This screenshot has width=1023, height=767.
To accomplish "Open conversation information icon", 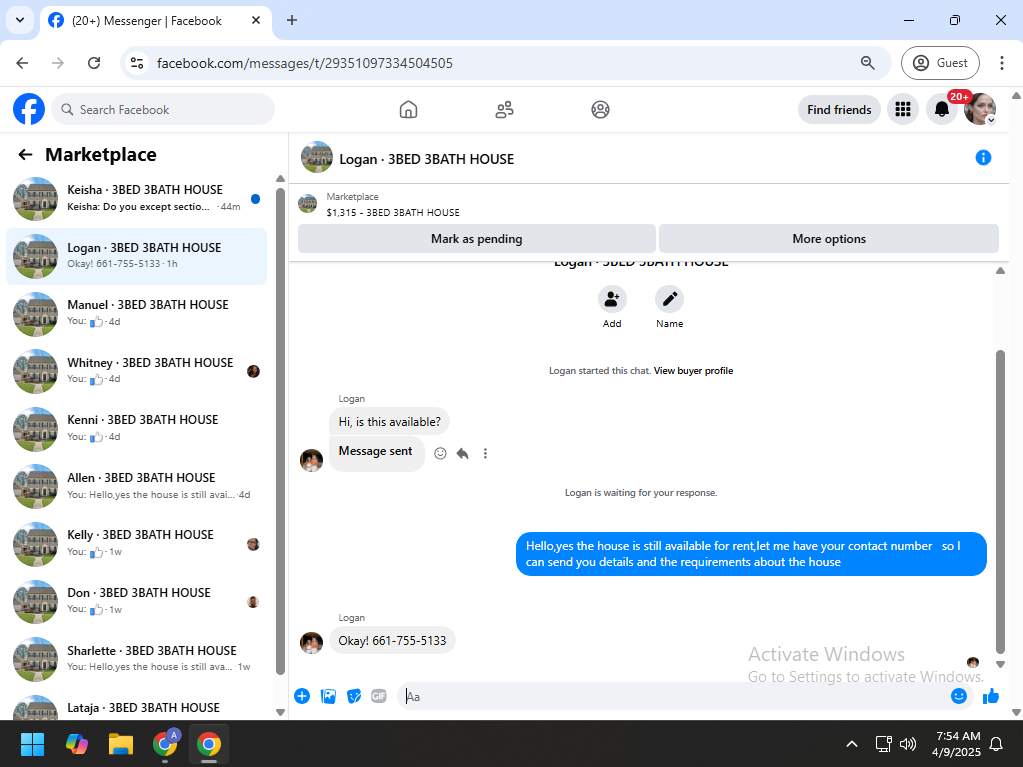I will coord(983,158).
